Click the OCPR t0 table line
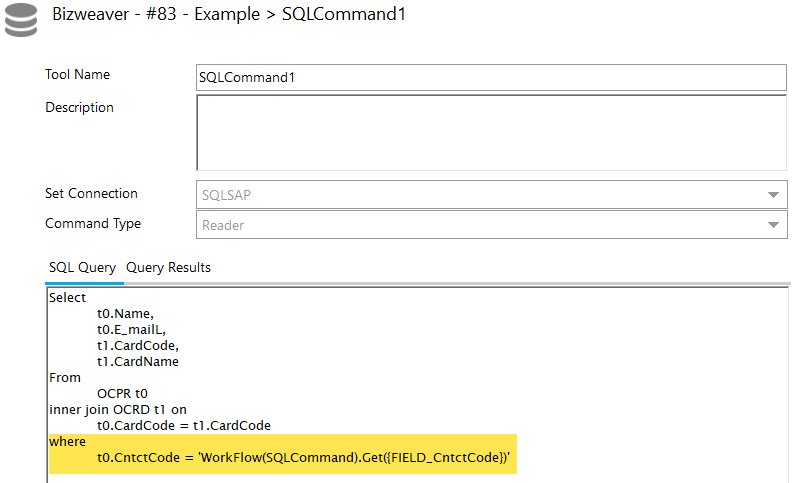795x483 pixels. (x=122, y=394)
